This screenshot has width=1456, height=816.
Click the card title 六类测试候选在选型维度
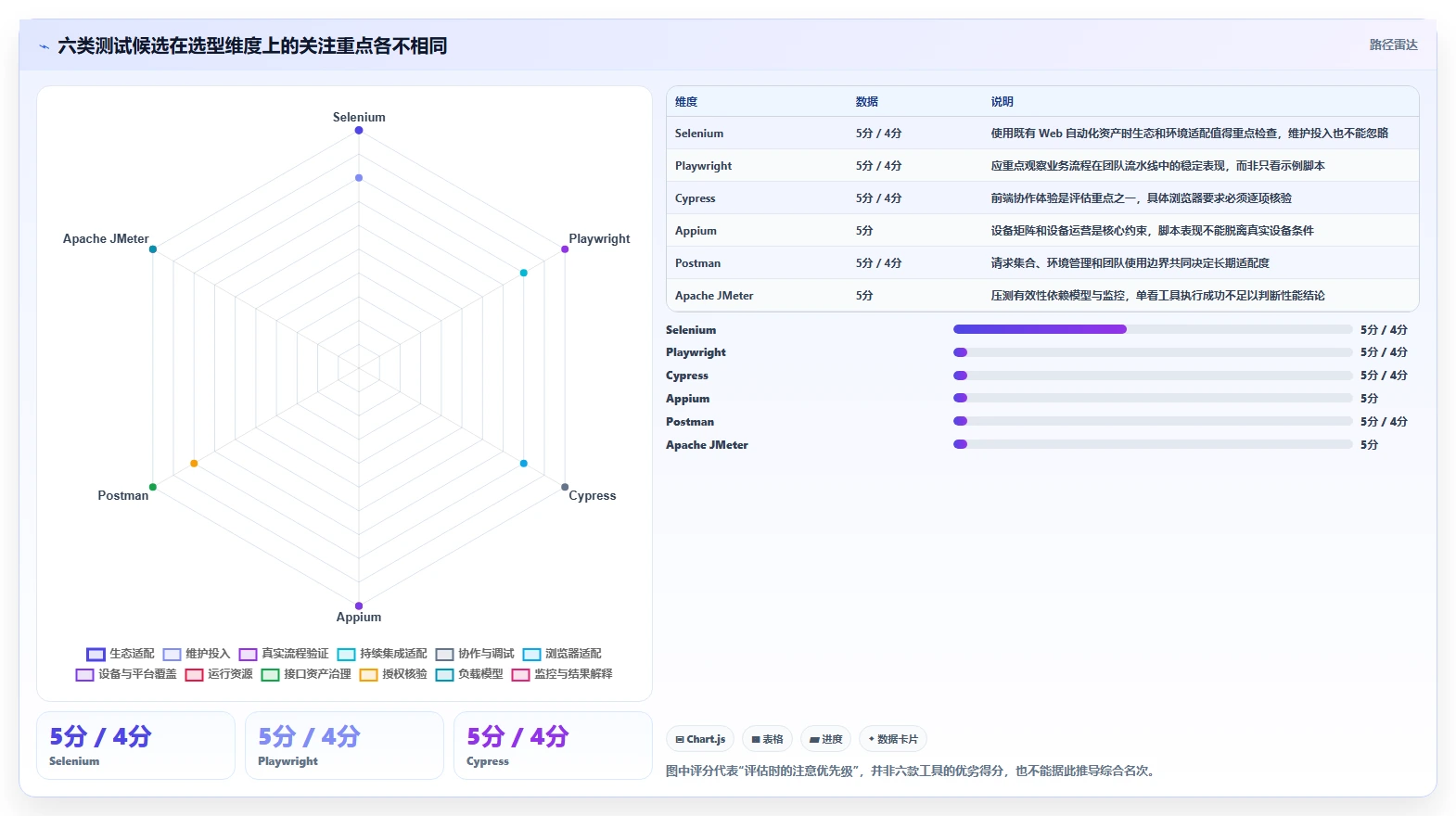(252, 45)
